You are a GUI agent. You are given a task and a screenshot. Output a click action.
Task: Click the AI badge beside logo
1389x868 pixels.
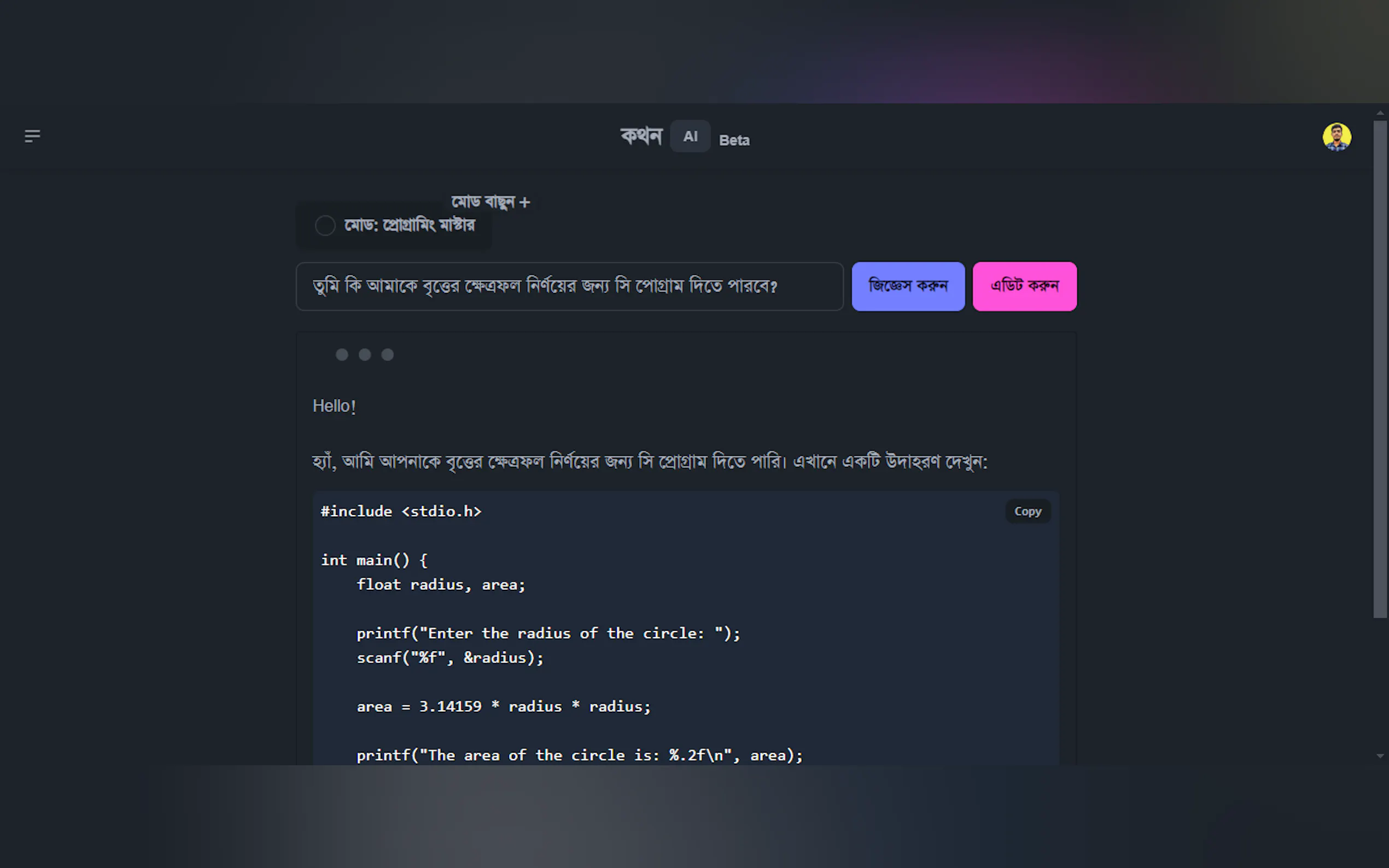pos(690,137)
